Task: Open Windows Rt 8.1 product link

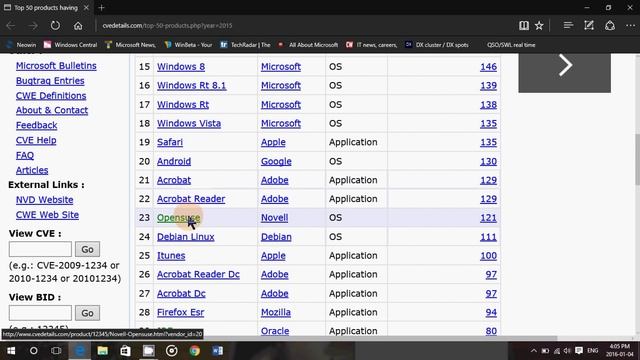Action: point(191,85)
